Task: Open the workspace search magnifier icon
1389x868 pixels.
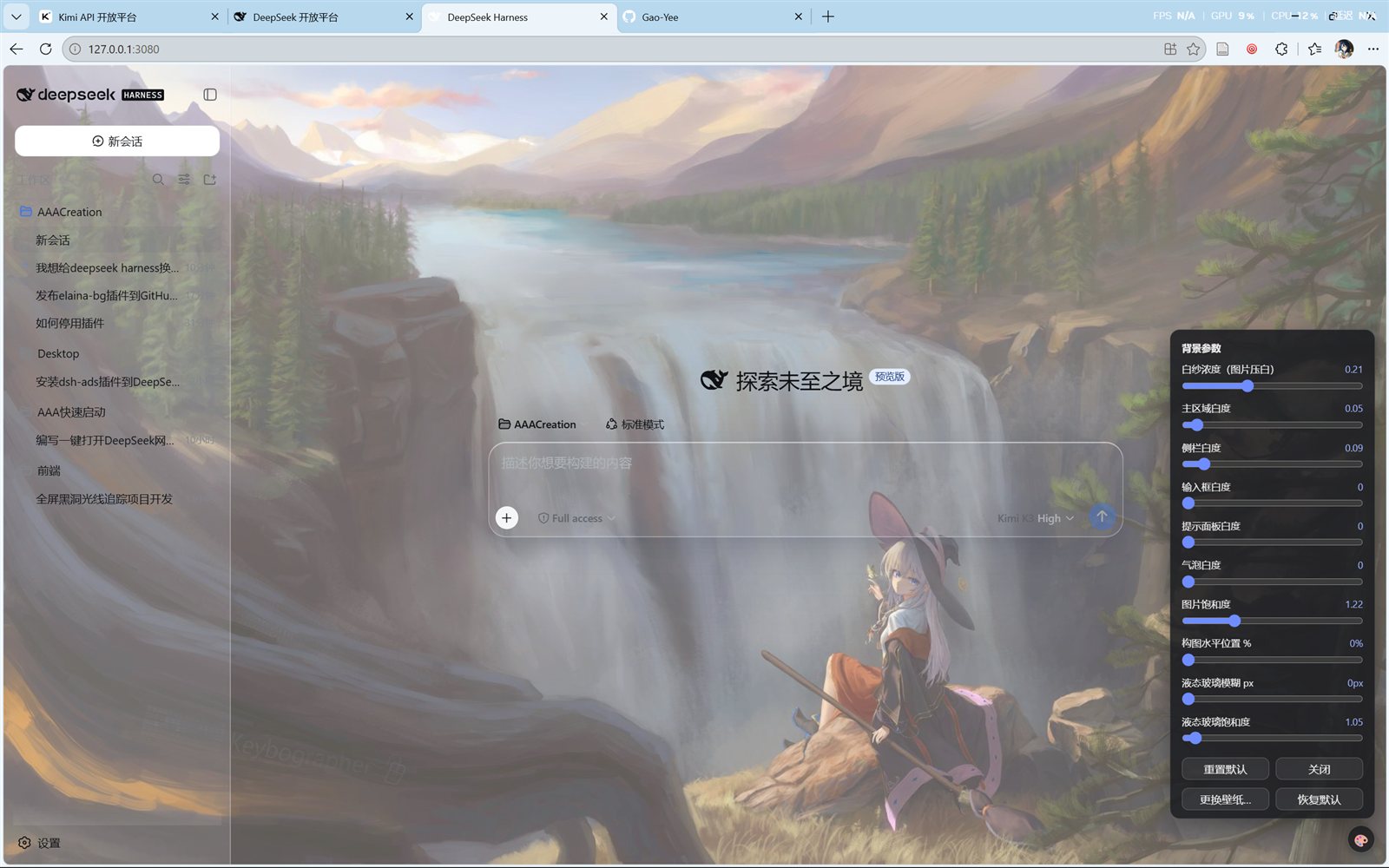Action: coord(158,180)
